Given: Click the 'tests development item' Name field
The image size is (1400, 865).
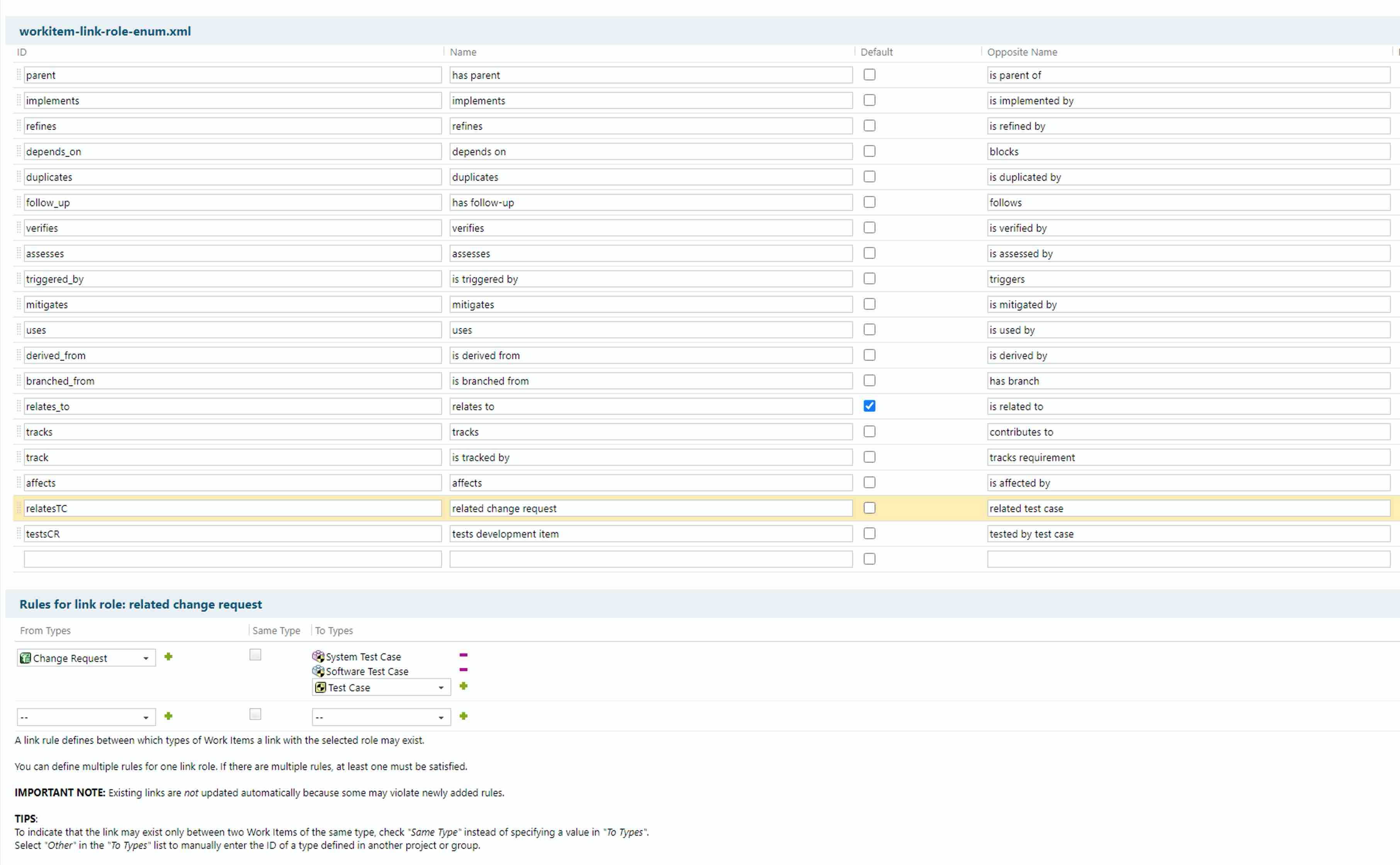Looking at the screenshot, I should coord(651,534).
